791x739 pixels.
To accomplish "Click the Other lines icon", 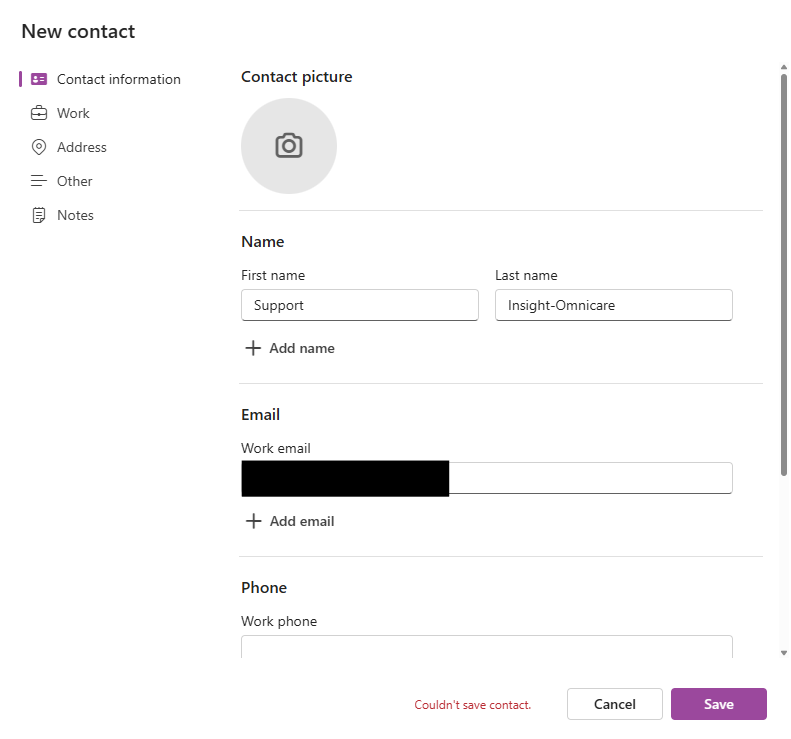I will click(x=39, y=181).
